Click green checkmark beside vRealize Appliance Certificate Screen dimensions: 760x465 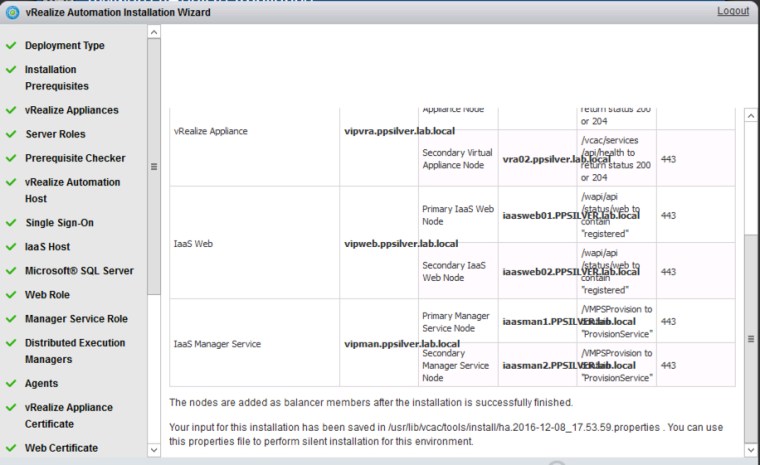[11, 407]
